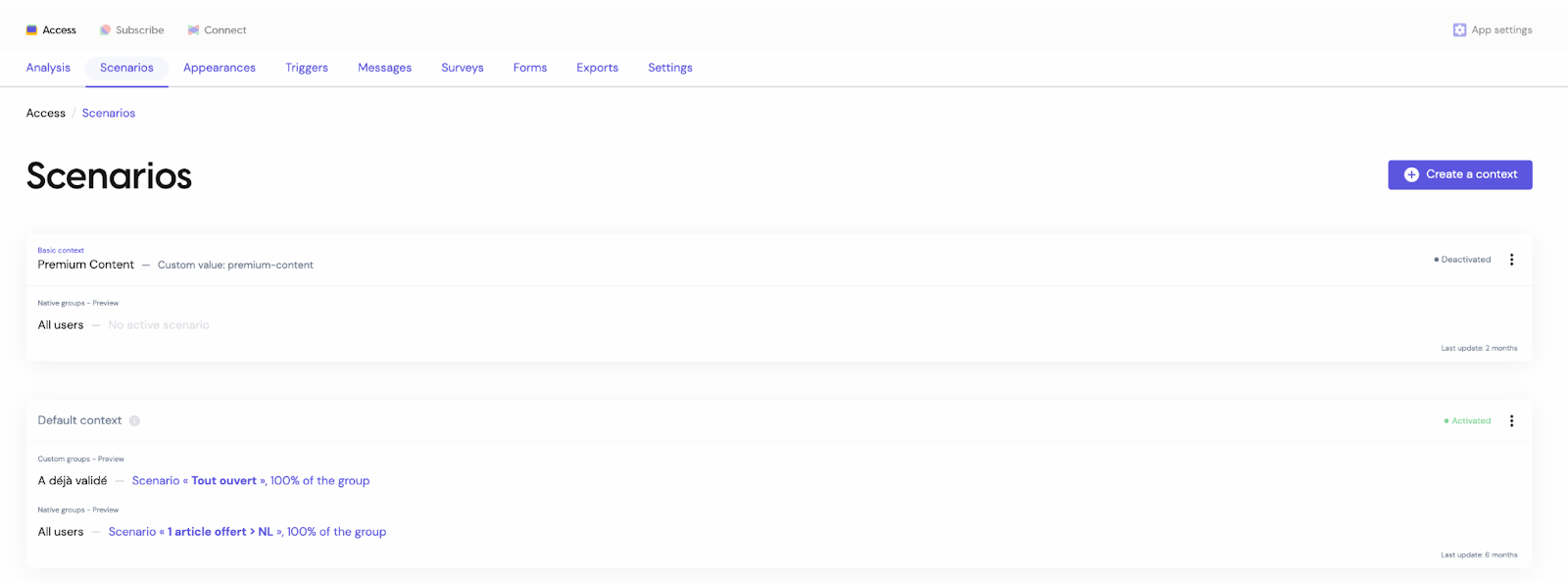Open the 1 article offert > NL scenario link
This screenshot has width=1568, height=584.
[247, 531]
